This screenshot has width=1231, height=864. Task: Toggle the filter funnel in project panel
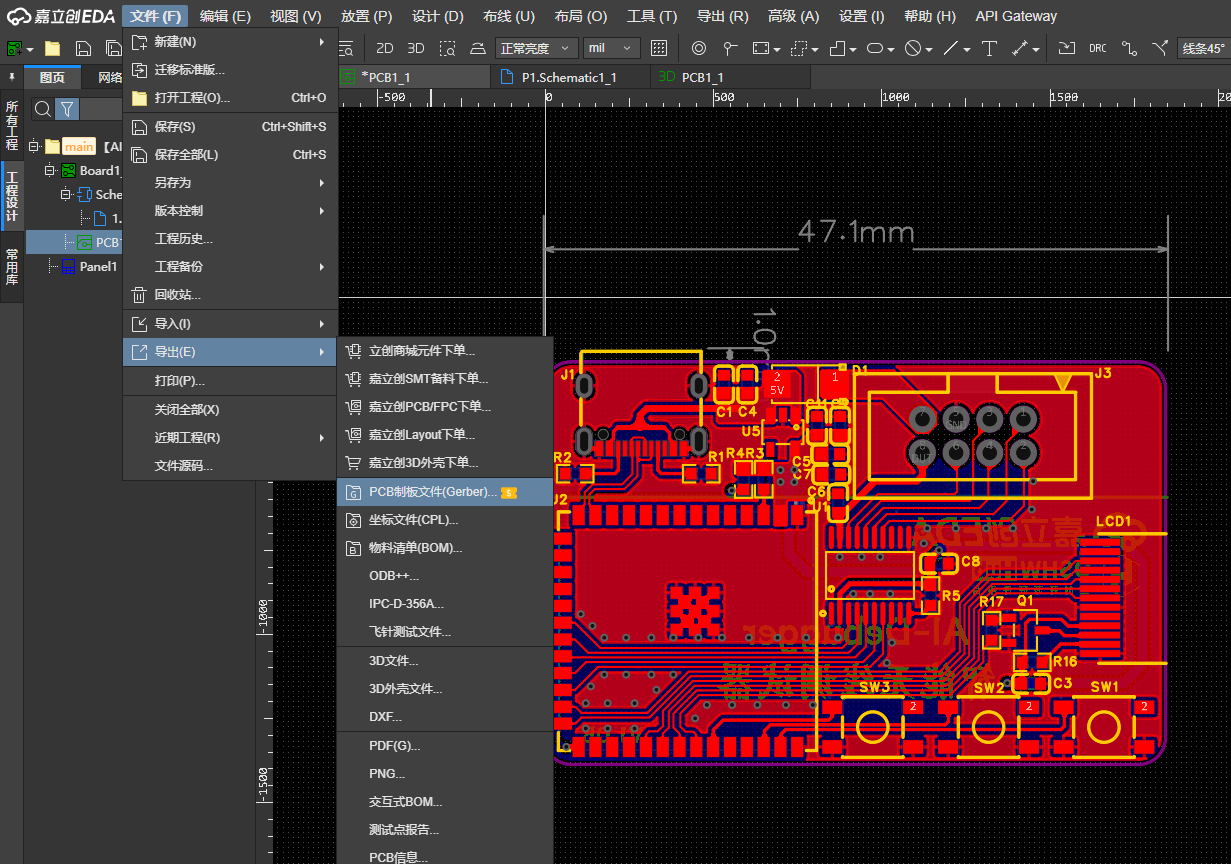pyautogui.click(x=66, y=109)
